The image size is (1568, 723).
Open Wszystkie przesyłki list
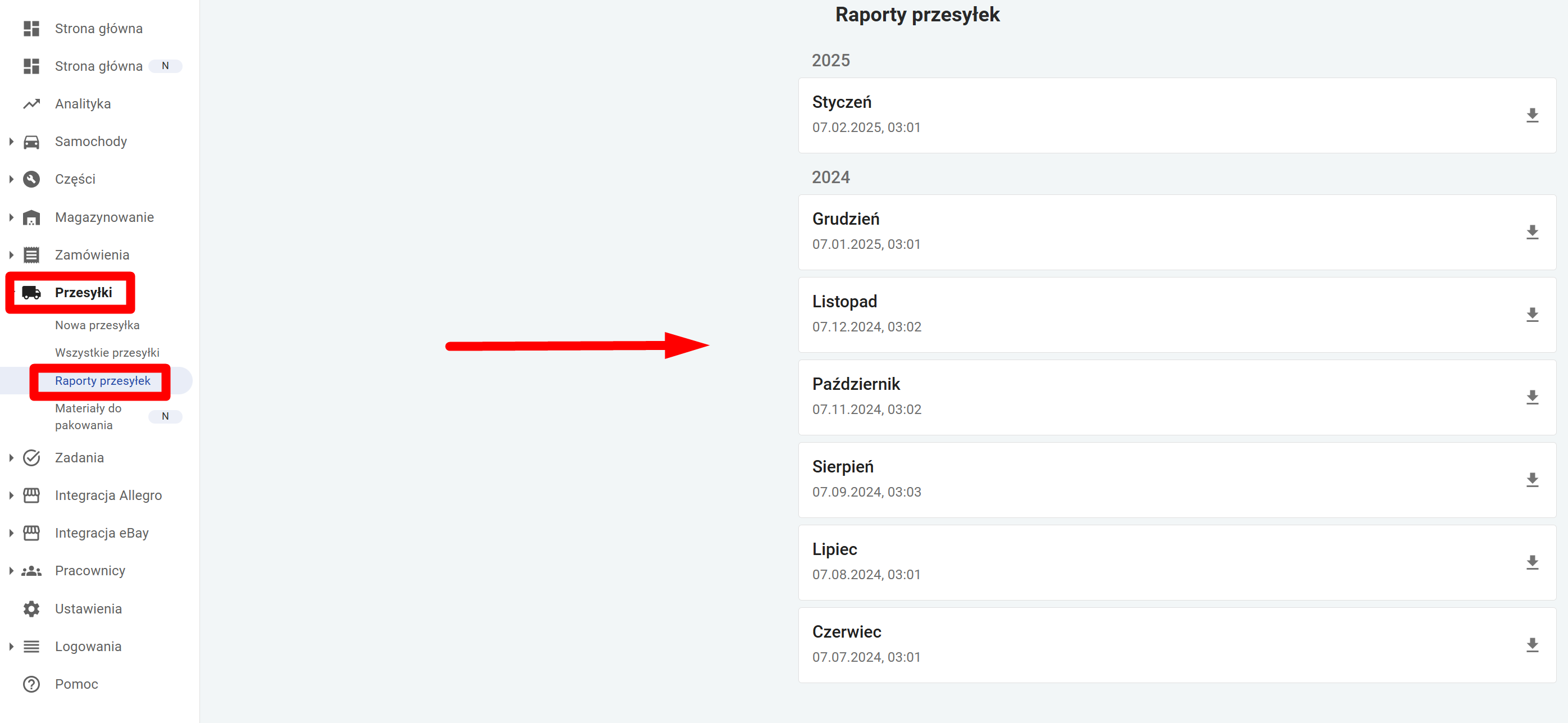click(x=107, y=353)
